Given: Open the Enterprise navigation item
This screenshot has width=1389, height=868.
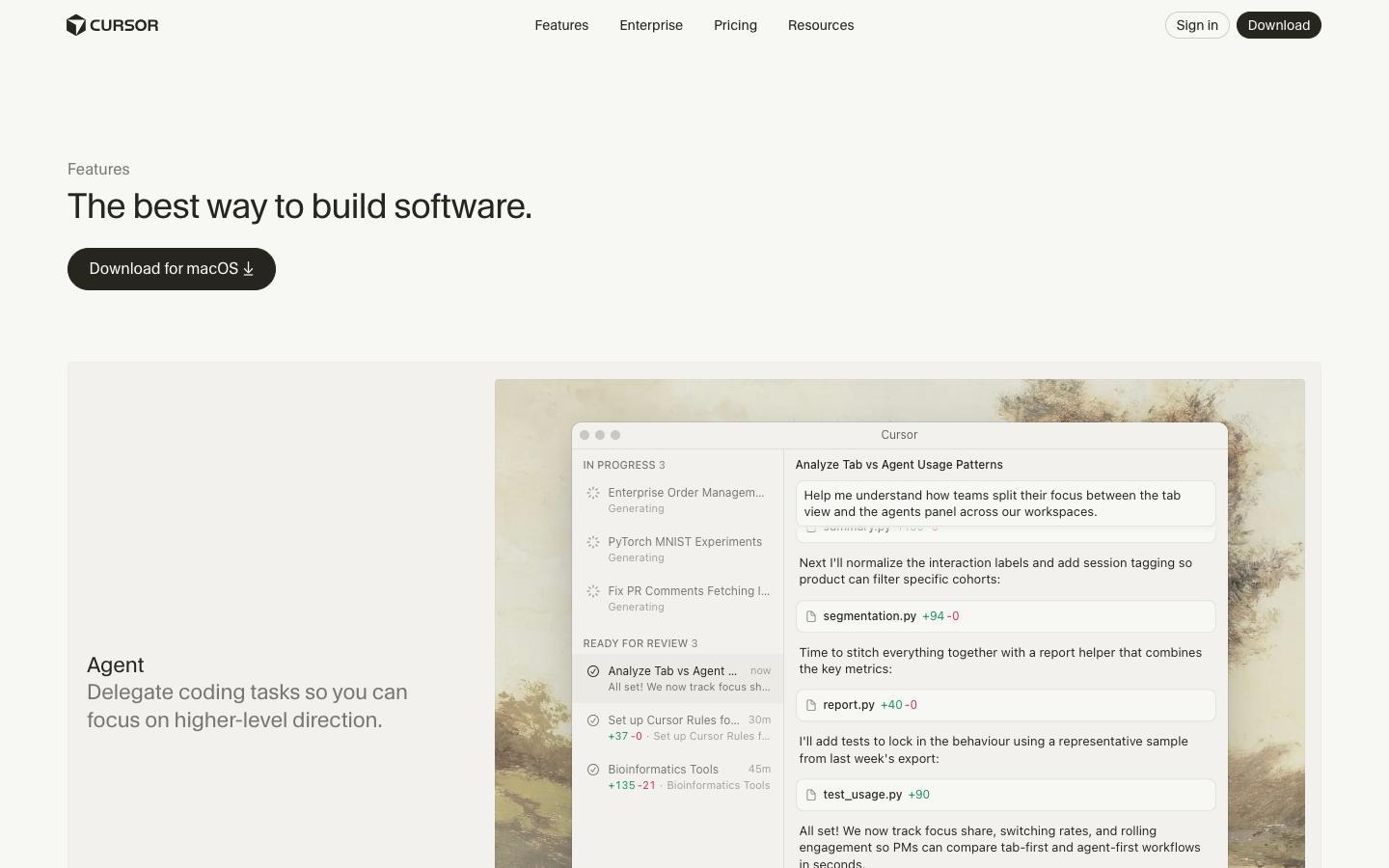Looking at the screenshot, I should [x=651, y=25].
